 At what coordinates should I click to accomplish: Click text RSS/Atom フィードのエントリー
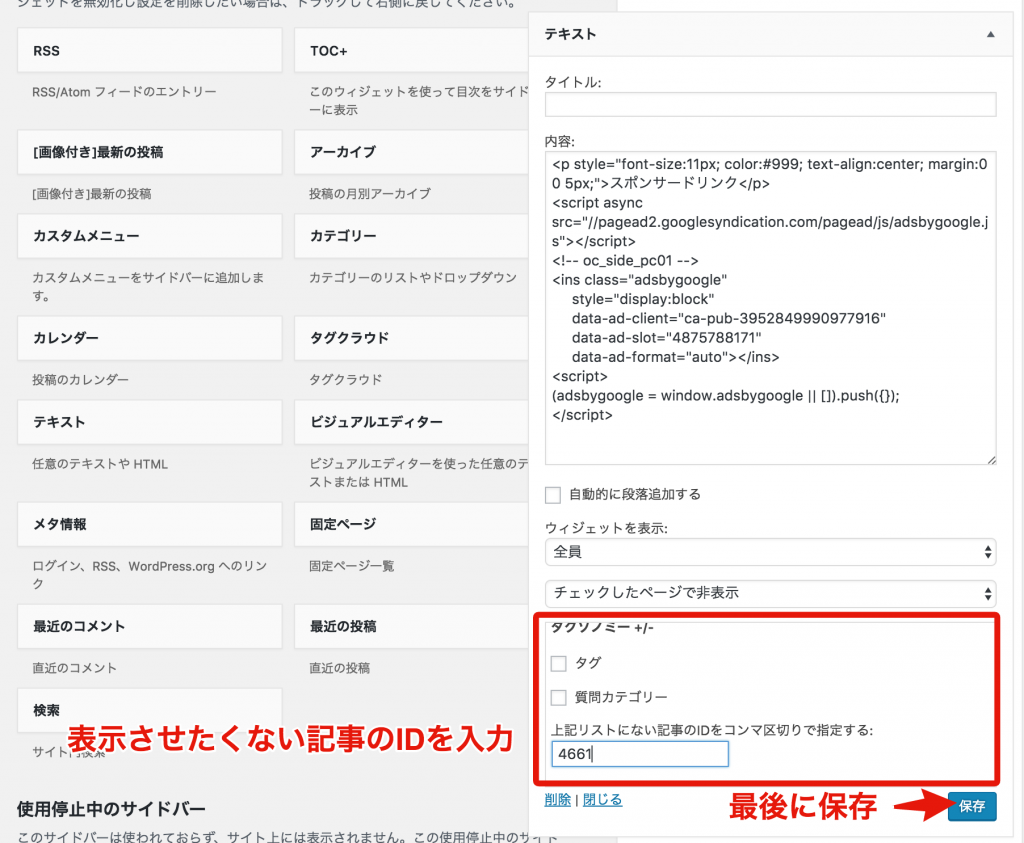pyautogui.click(x=124, y=92)
